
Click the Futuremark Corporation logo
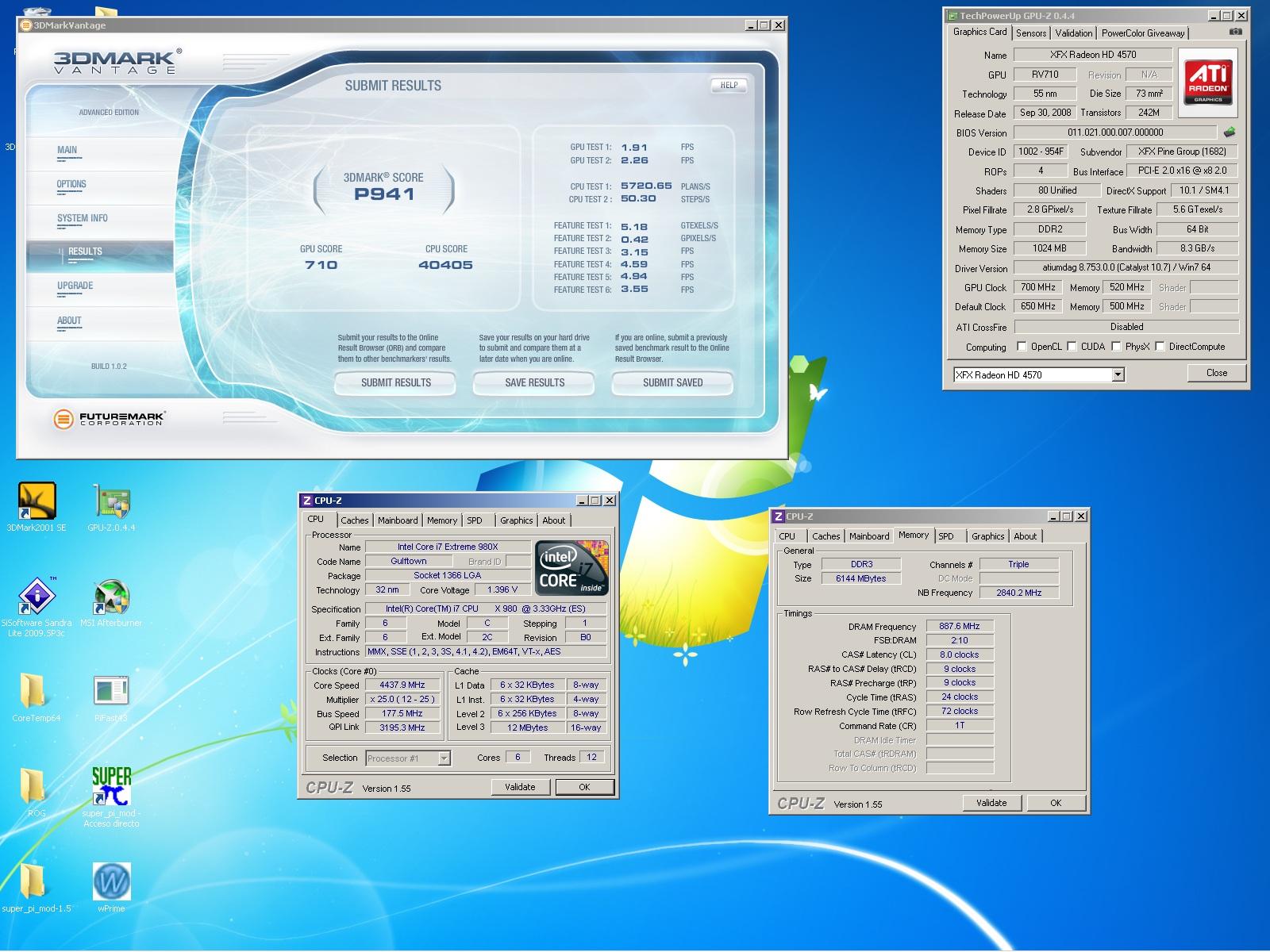pos(110,418)
